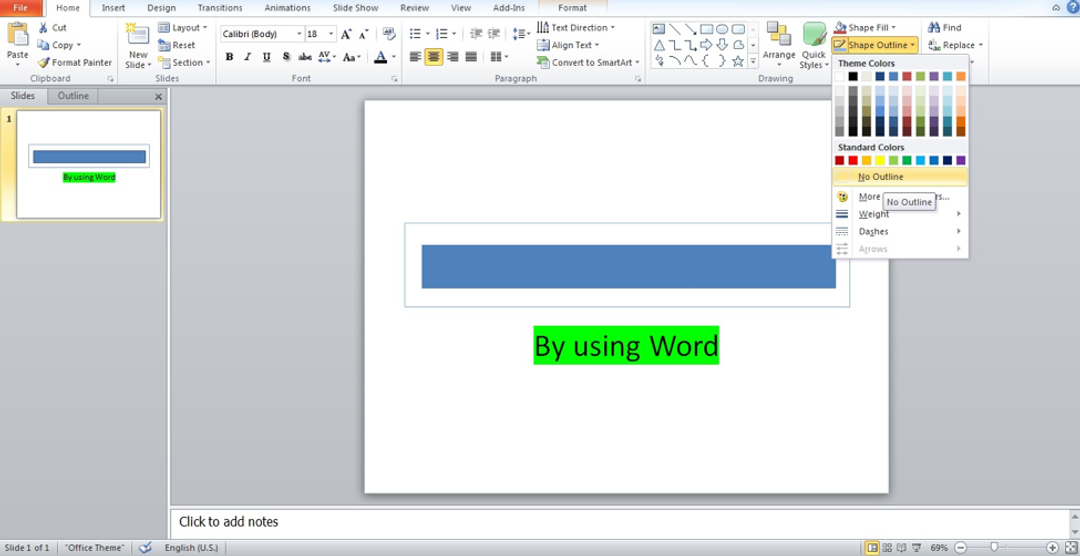This screenshot has height=556, width=1080.
Task: Click the spell check status icon
Action: coord(145,548)
